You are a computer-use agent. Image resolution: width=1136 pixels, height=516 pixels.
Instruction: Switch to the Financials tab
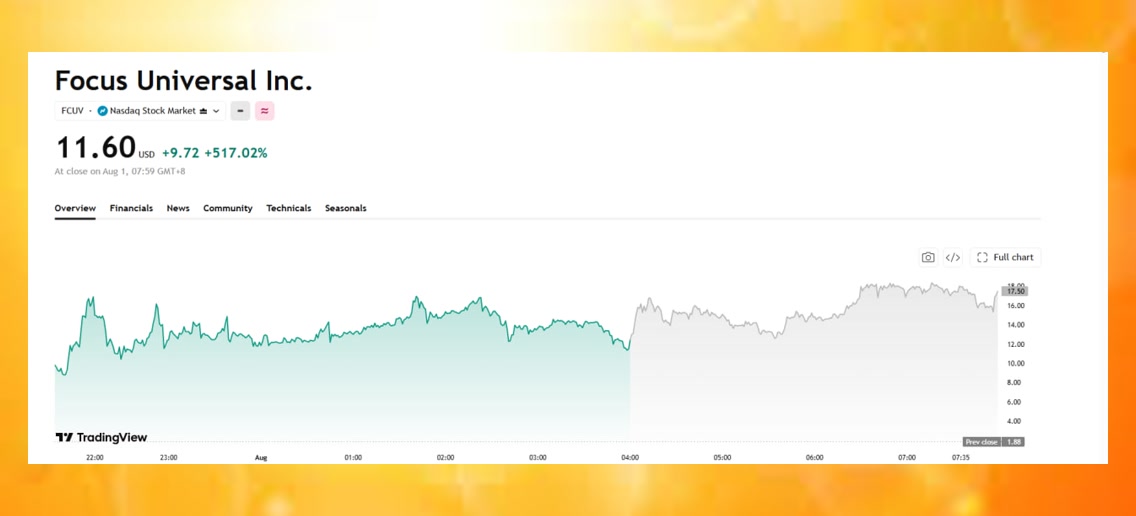click(131, 208)
